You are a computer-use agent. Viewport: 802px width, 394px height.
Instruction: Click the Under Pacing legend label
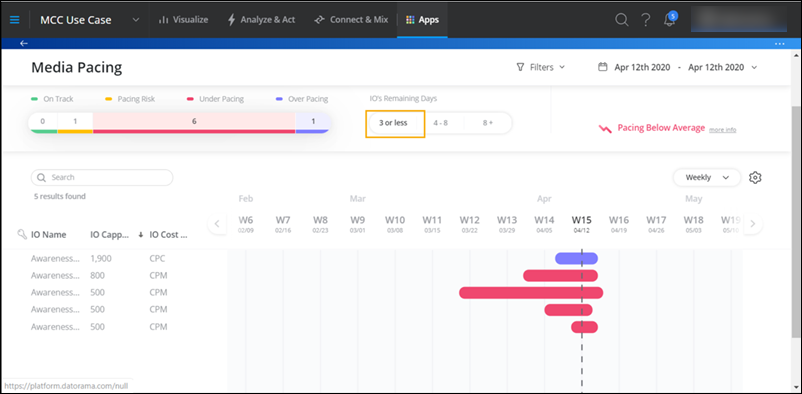click(221, 99)
